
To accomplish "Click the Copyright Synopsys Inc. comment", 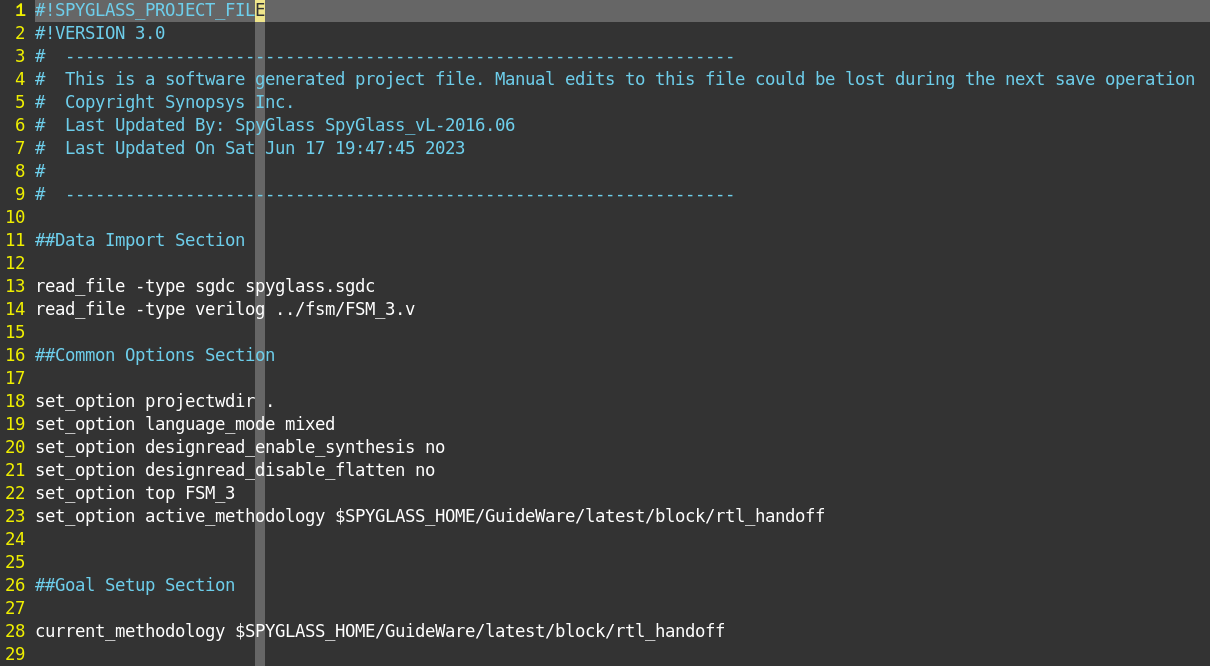I will pyautogui.click(x=180, y=102).
